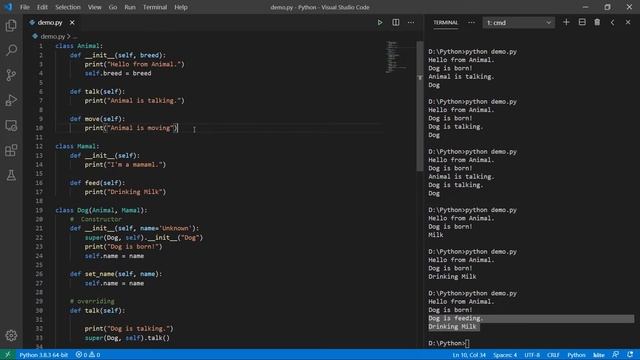
Task: Click 'def set_name(self, name):' line
Action: coord(116,274)
